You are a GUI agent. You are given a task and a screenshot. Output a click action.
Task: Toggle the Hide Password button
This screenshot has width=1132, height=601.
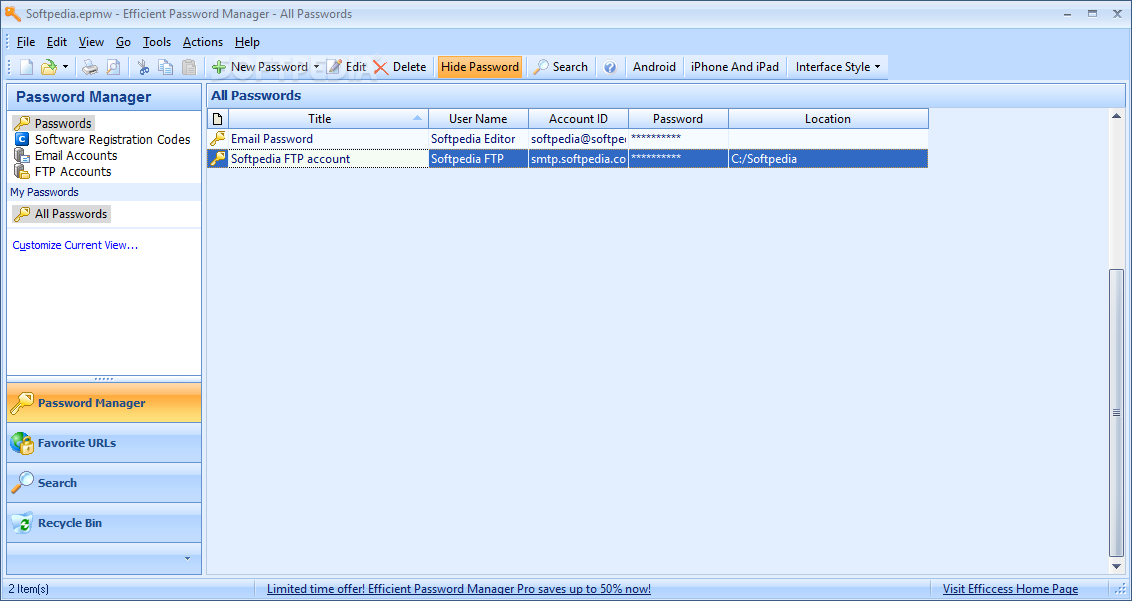(x=480, y=67)
